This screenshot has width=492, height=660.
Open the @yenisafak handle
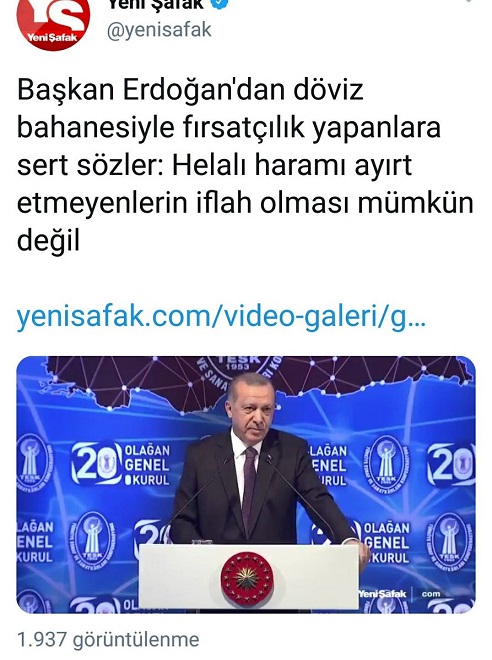(x=159, y=30)
